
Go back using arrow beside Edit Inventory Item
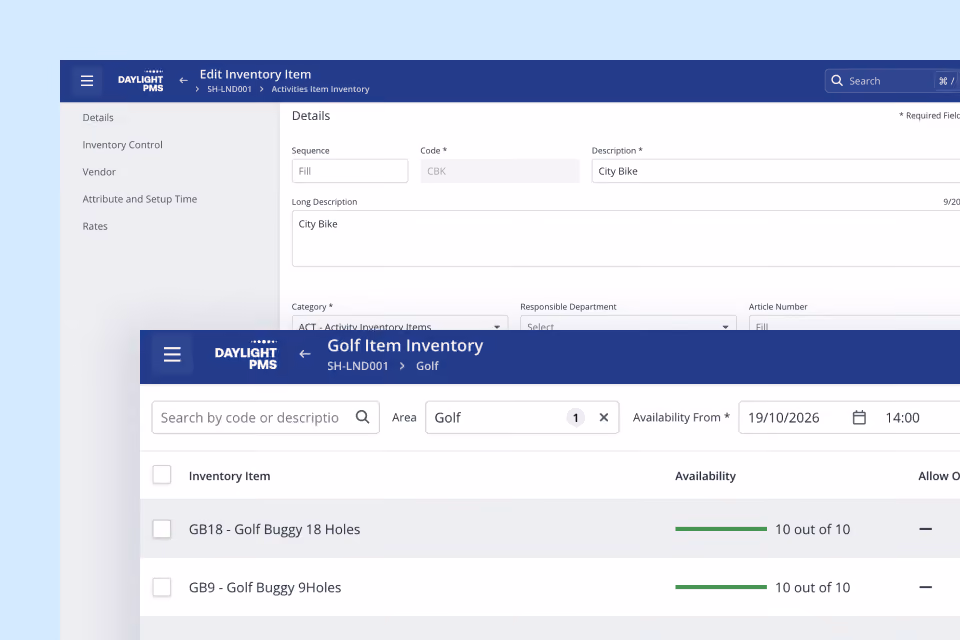tap(183, 80)
